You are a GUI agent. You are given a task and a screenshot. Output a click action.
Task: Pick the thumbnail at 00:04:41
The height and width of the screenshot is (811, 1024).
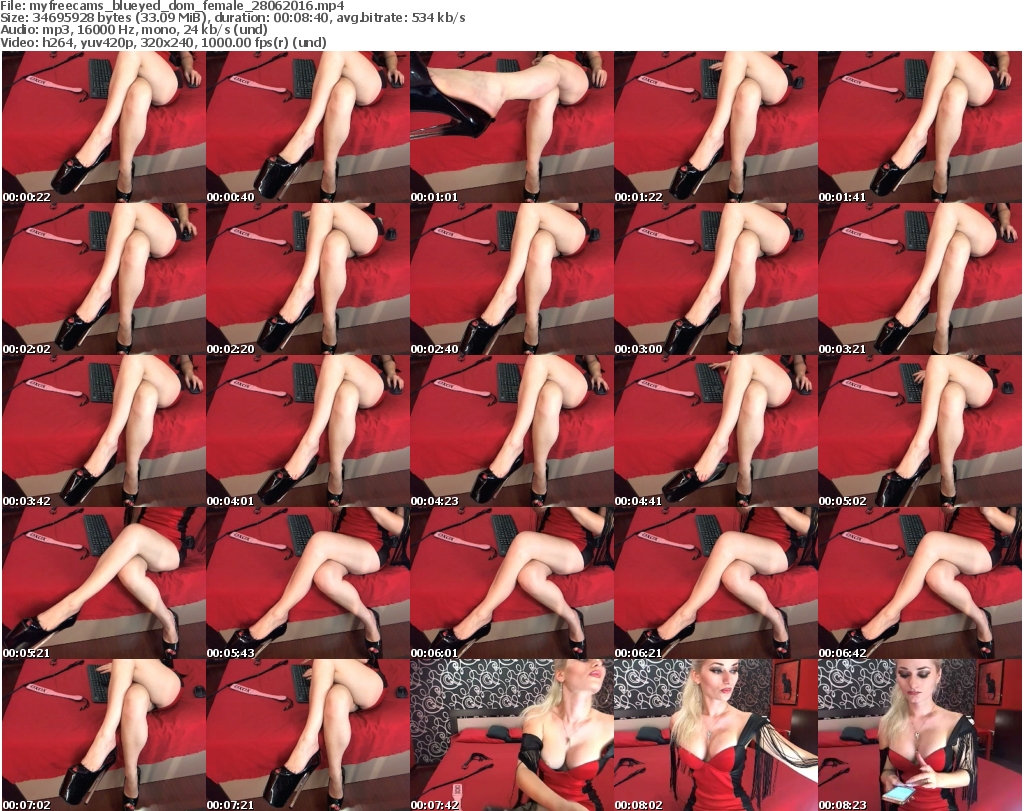click(x=716, y=431)
